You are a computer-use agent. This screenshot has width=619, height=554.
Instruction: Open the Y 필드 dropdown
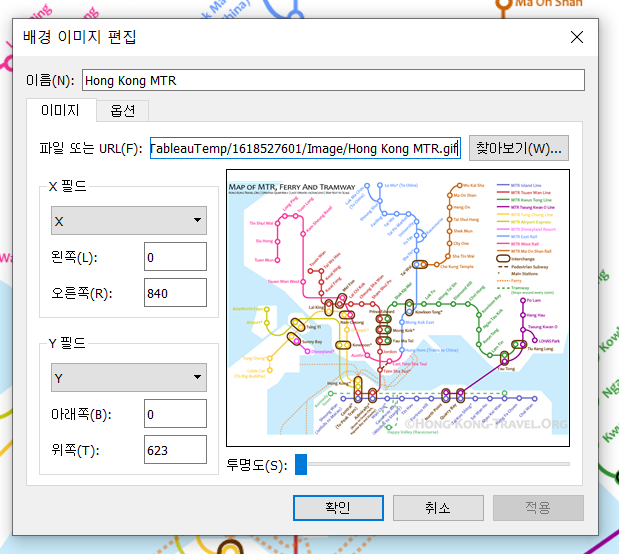[x=129, y=377]
